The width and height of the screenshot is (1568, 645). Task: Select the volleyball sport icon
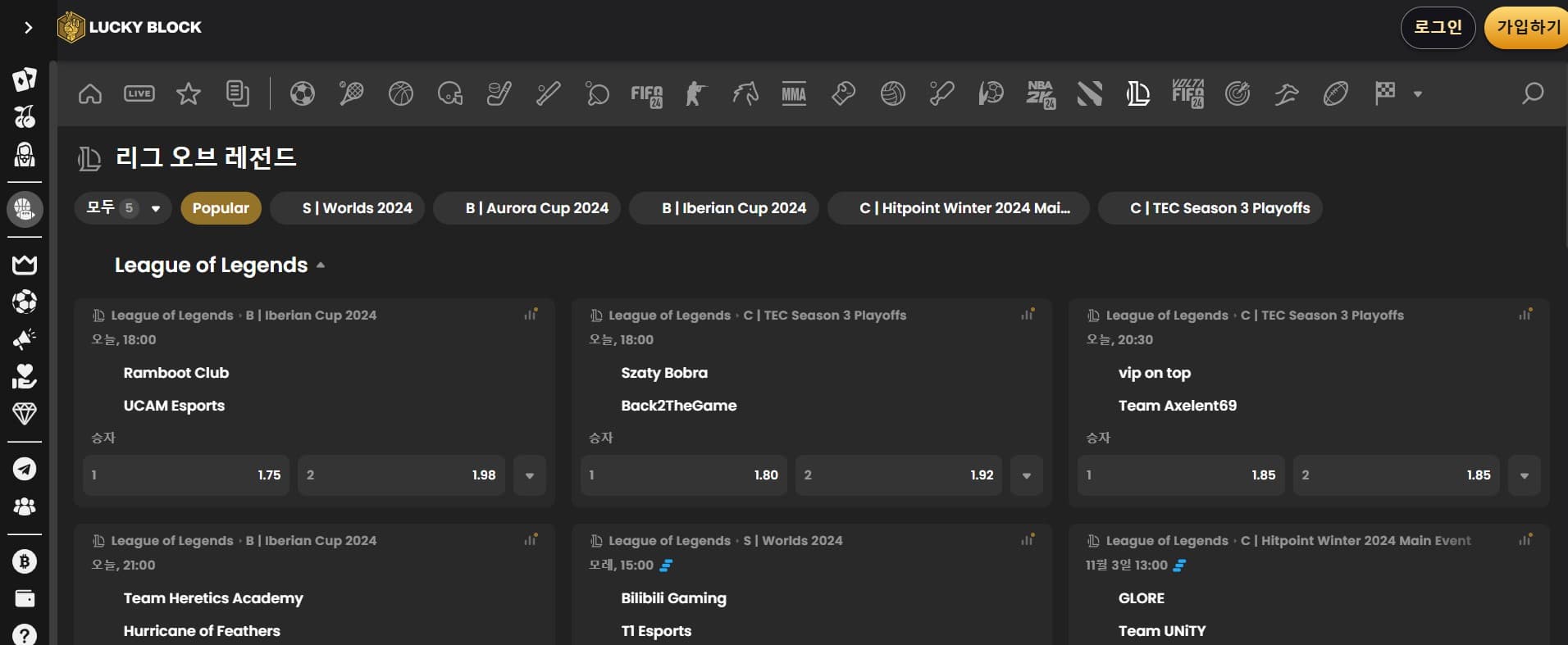893,93
